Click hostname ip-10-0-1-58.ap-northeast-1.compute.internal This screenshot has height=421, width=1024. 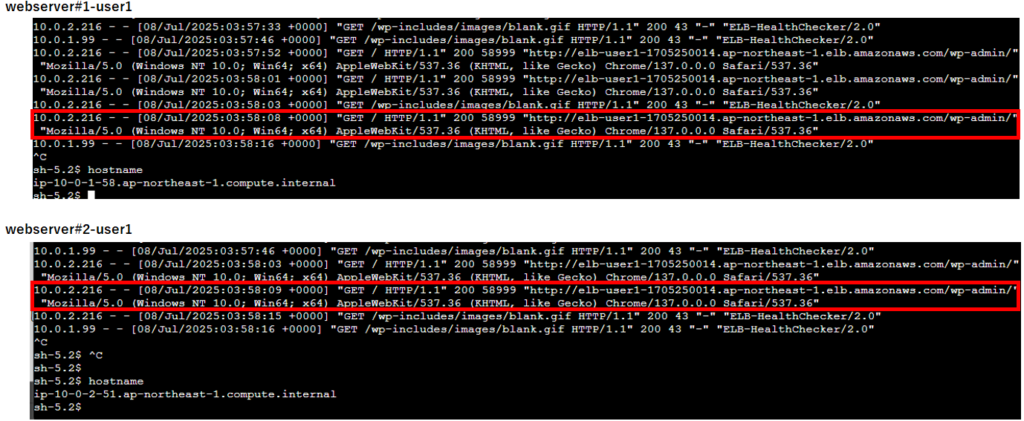click(184, 183)
